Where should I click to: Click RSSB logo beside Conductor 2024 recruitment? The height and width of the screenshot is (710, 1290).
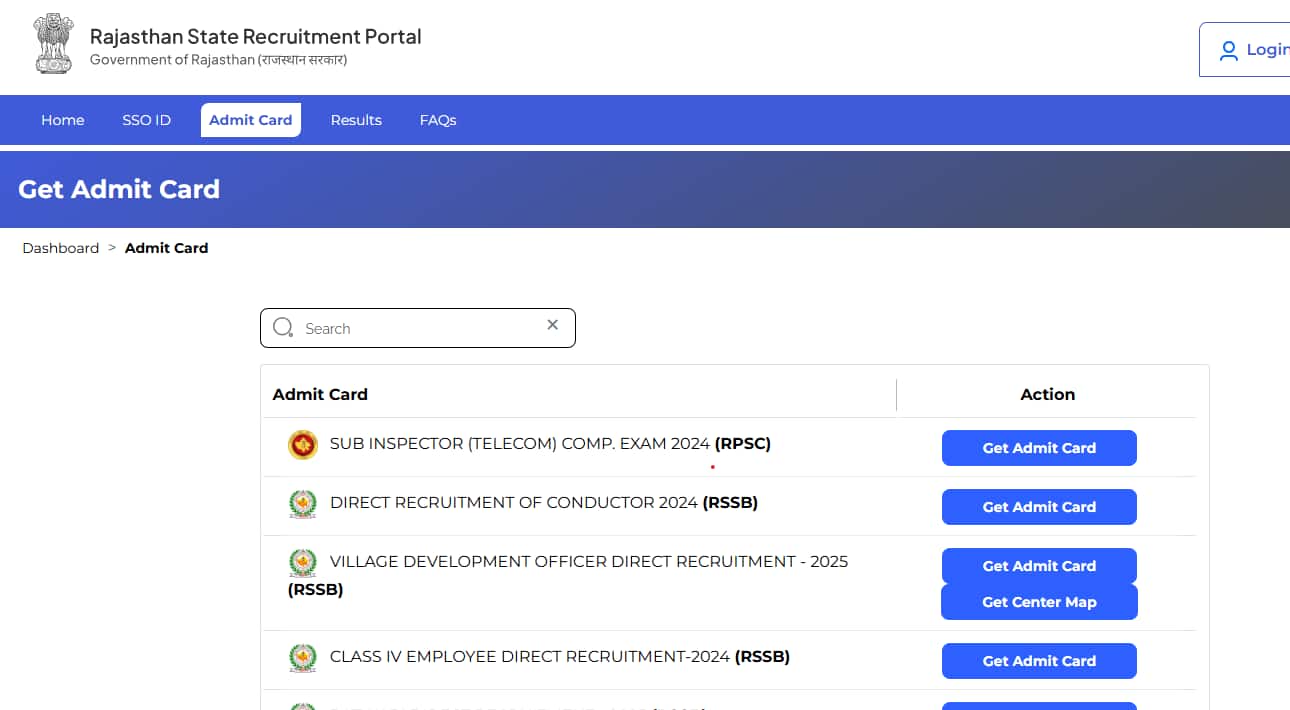[x=302, y=504]
